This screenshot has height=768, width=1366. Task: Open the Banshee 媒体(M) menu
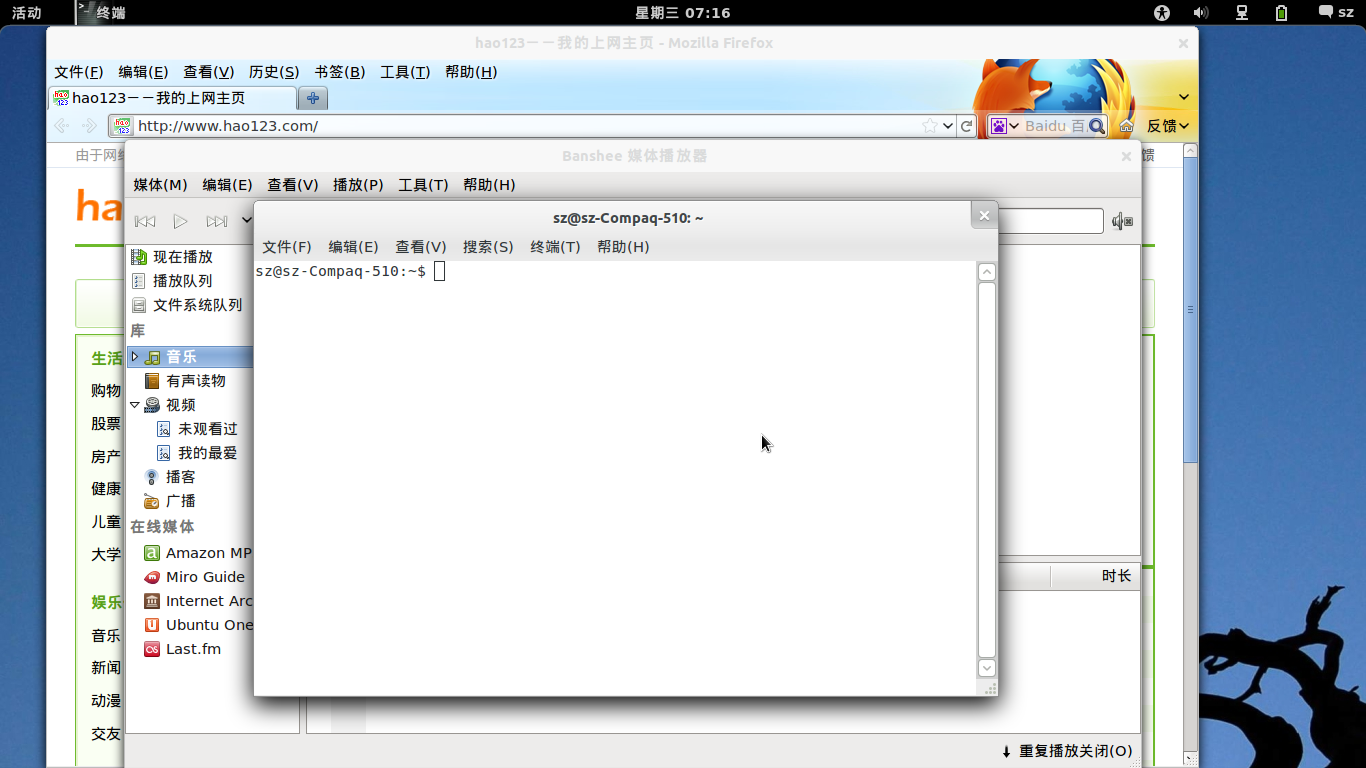click(x=160, y=185)
